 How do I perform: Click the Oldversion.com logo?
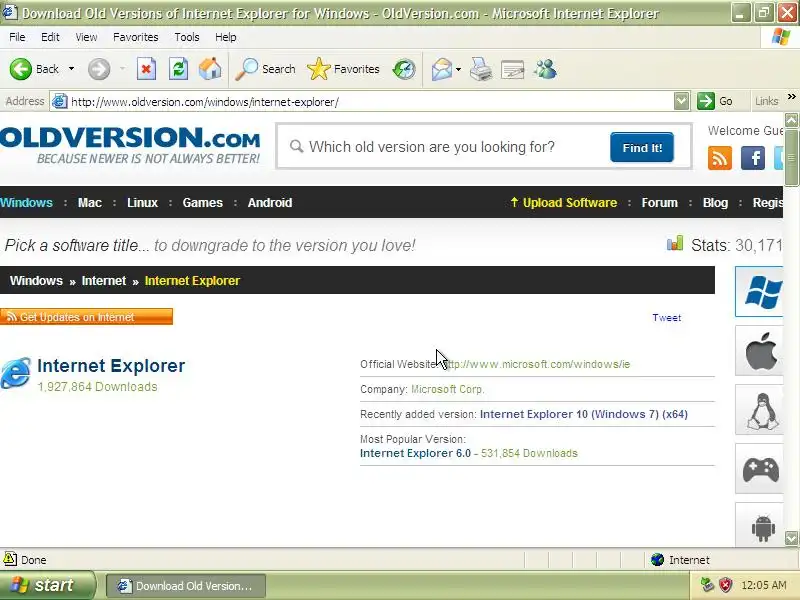coord(130,145)
